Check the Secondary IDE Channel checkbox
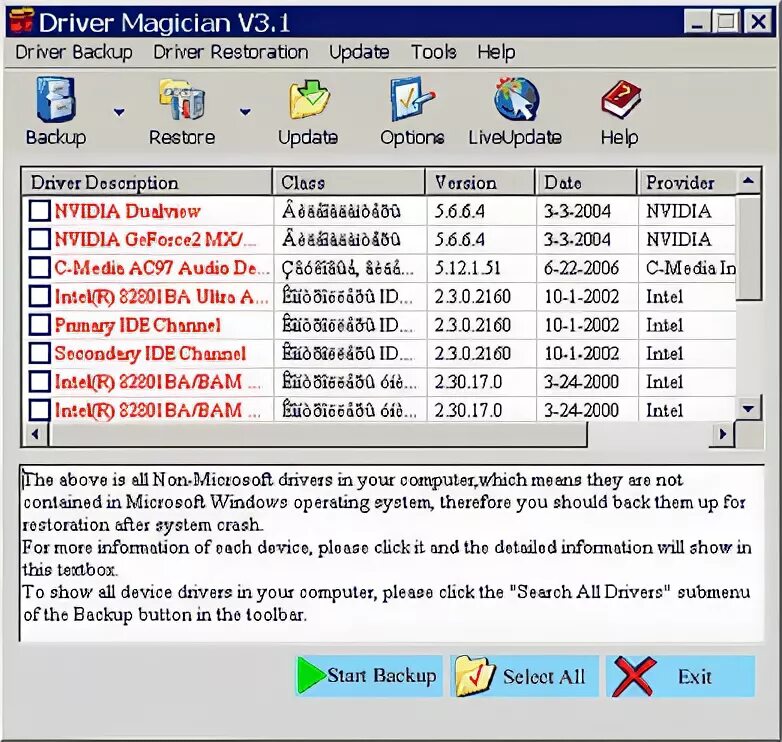The width and height of the screenshot is (782, 742). click(39, 353)
